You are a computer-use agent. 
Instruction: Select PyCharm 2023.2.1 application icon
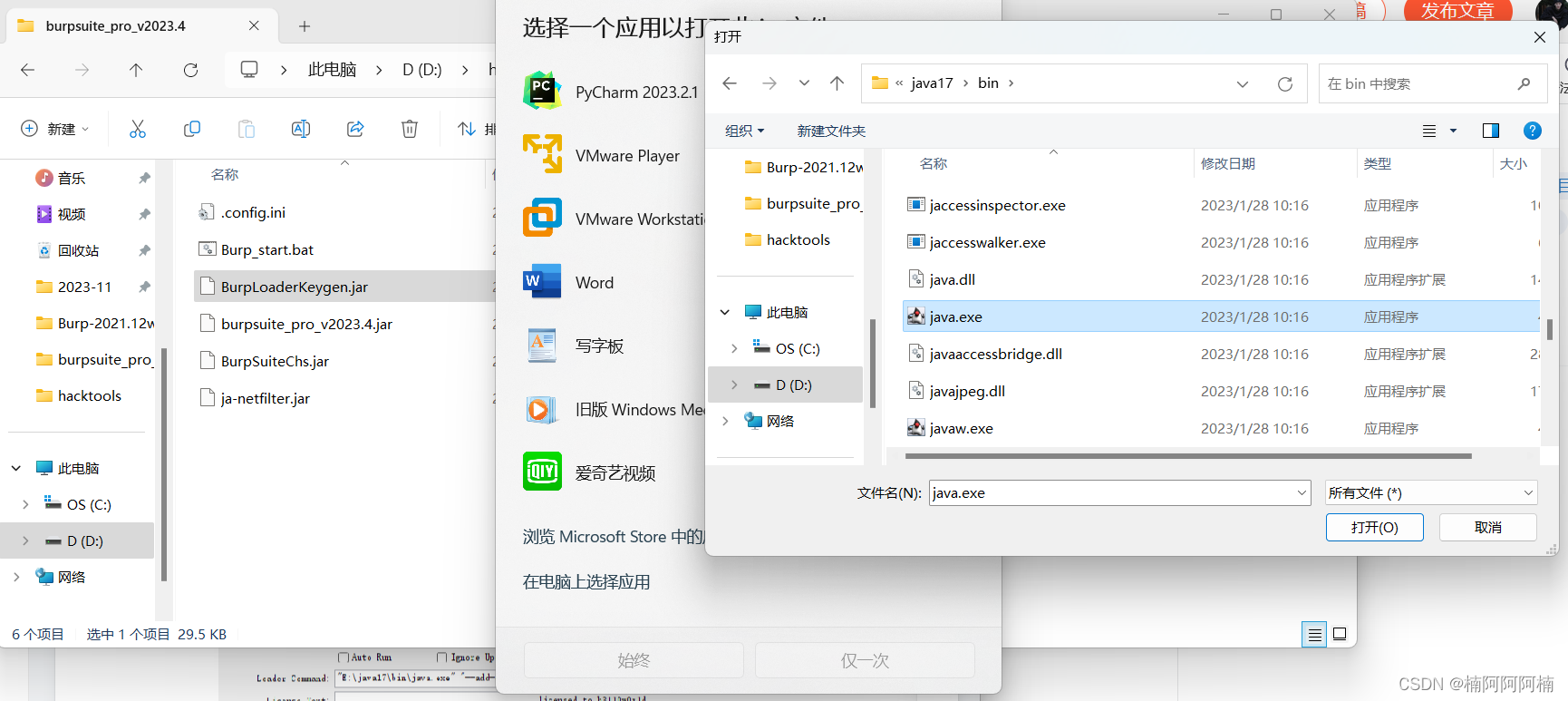pos(542,90)
